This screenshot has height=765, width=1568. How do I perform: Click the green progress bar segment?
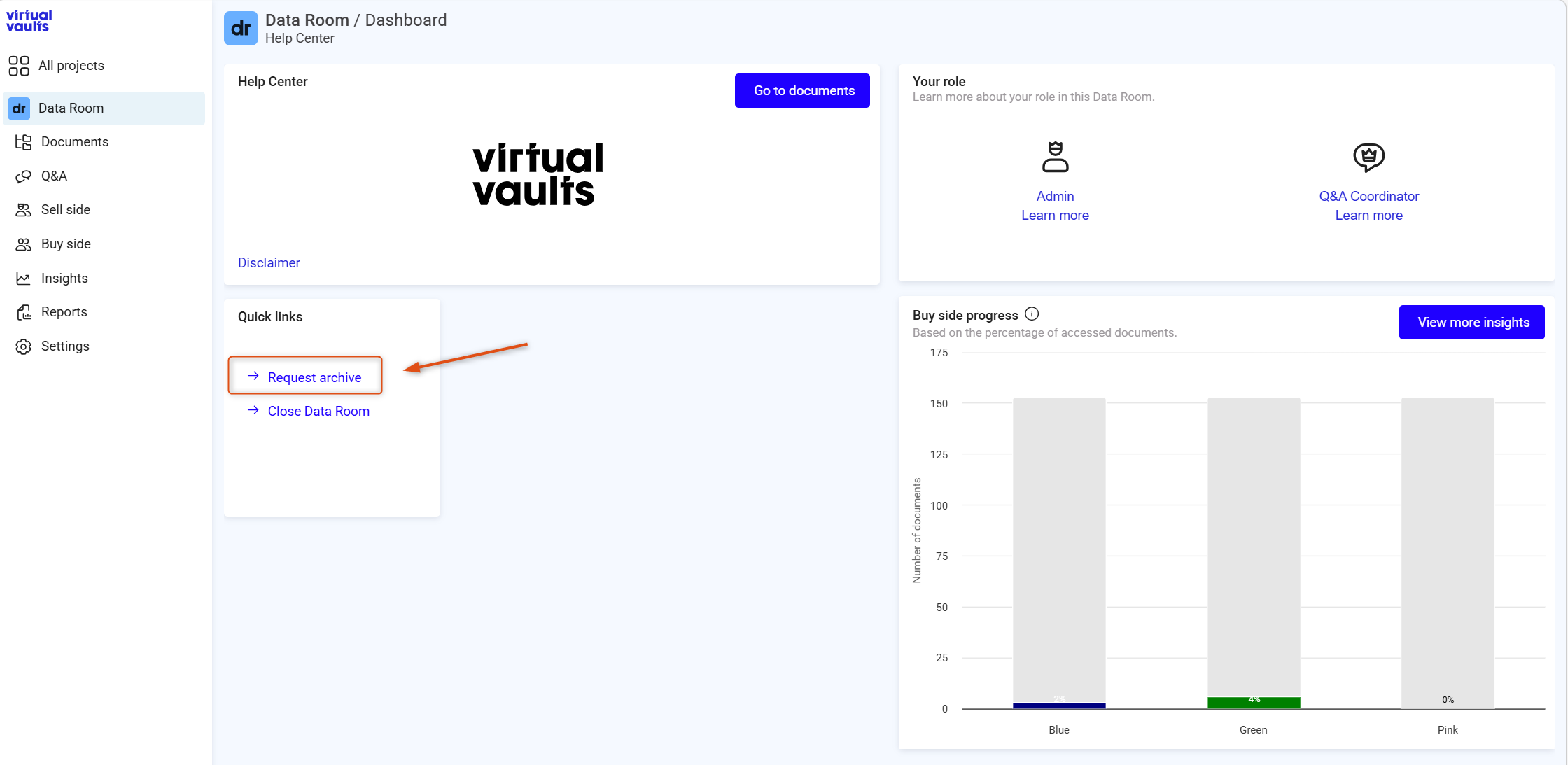[1254, 703]
